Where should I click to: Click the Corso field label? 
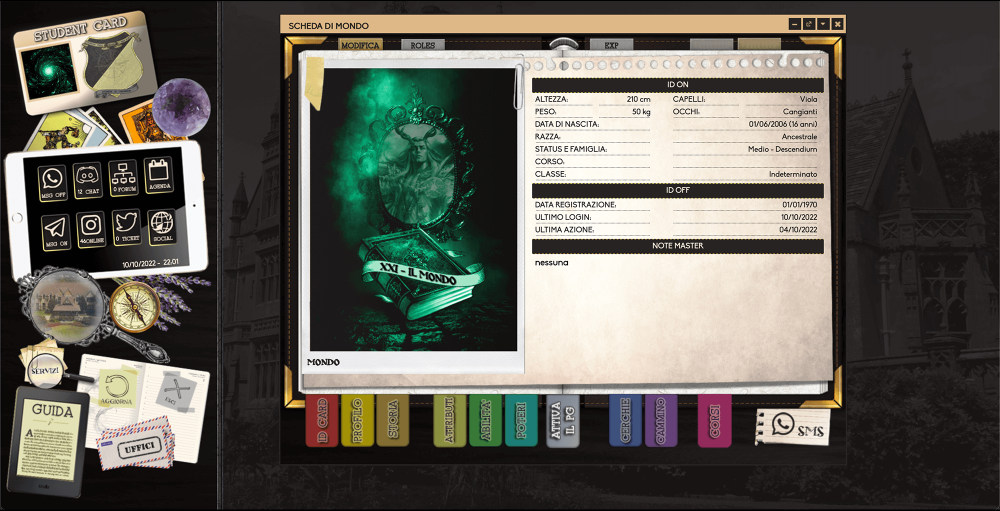click(x=551, y=161)
